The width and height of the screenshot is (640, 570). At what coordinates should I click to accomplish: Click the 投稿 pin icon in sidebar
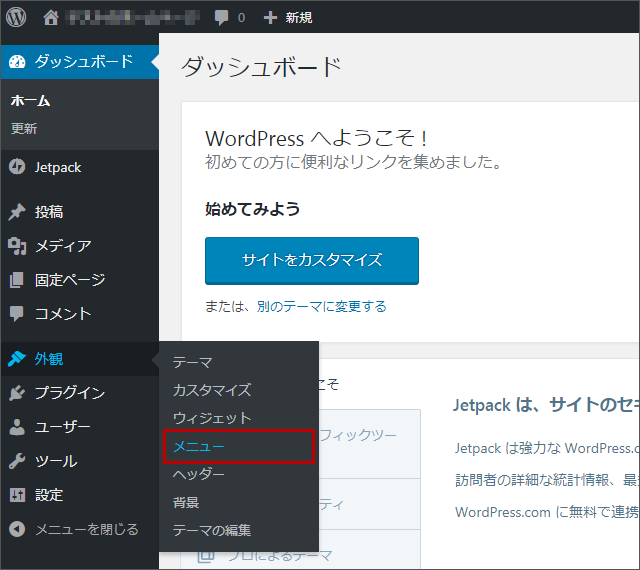(x=17, y=212)
